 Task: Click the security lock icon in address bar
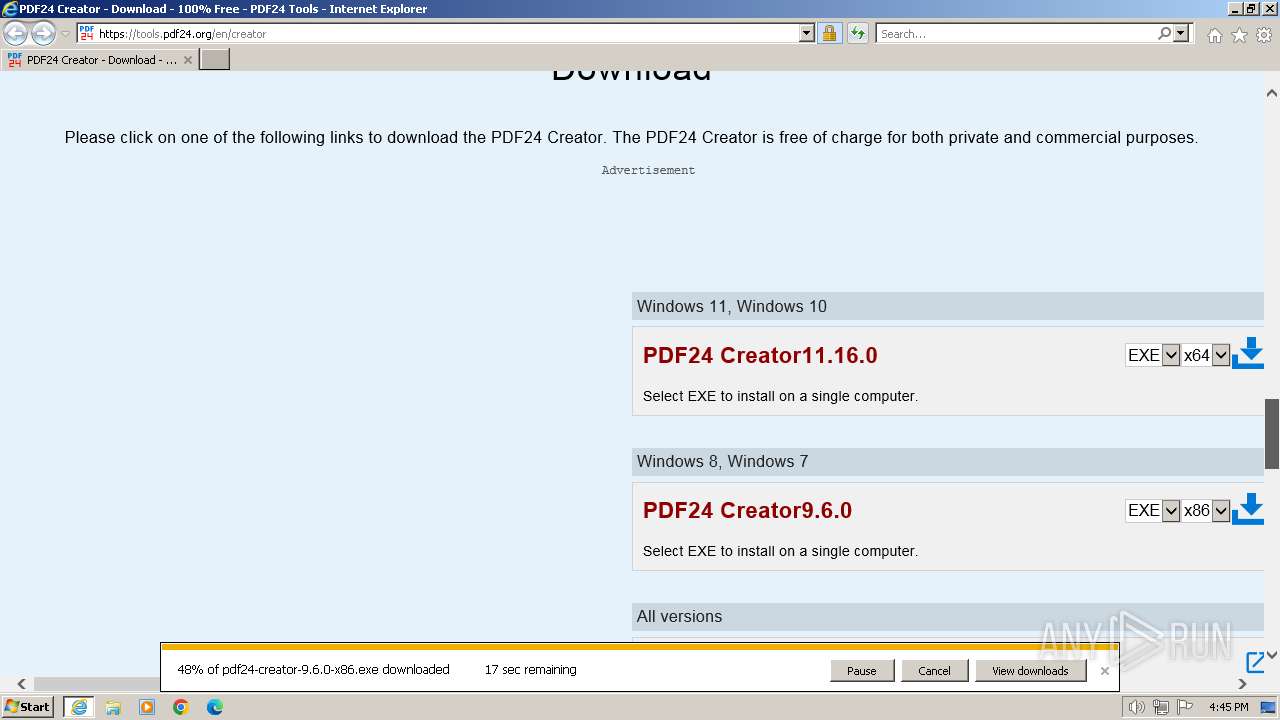[829, 34]
